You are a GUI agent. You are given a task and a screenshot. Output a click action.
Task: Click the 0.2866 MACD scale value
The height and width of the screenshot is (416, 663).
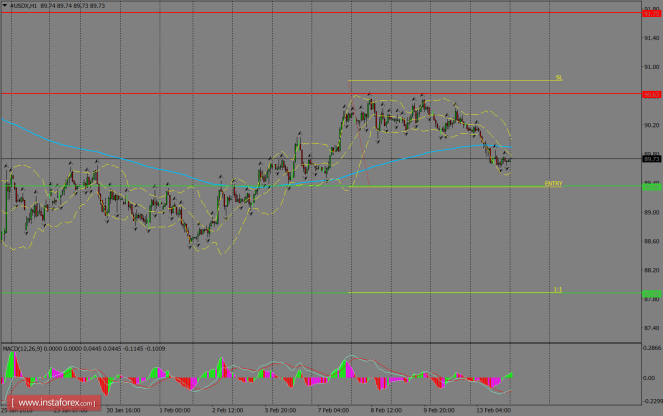point(652,348)
